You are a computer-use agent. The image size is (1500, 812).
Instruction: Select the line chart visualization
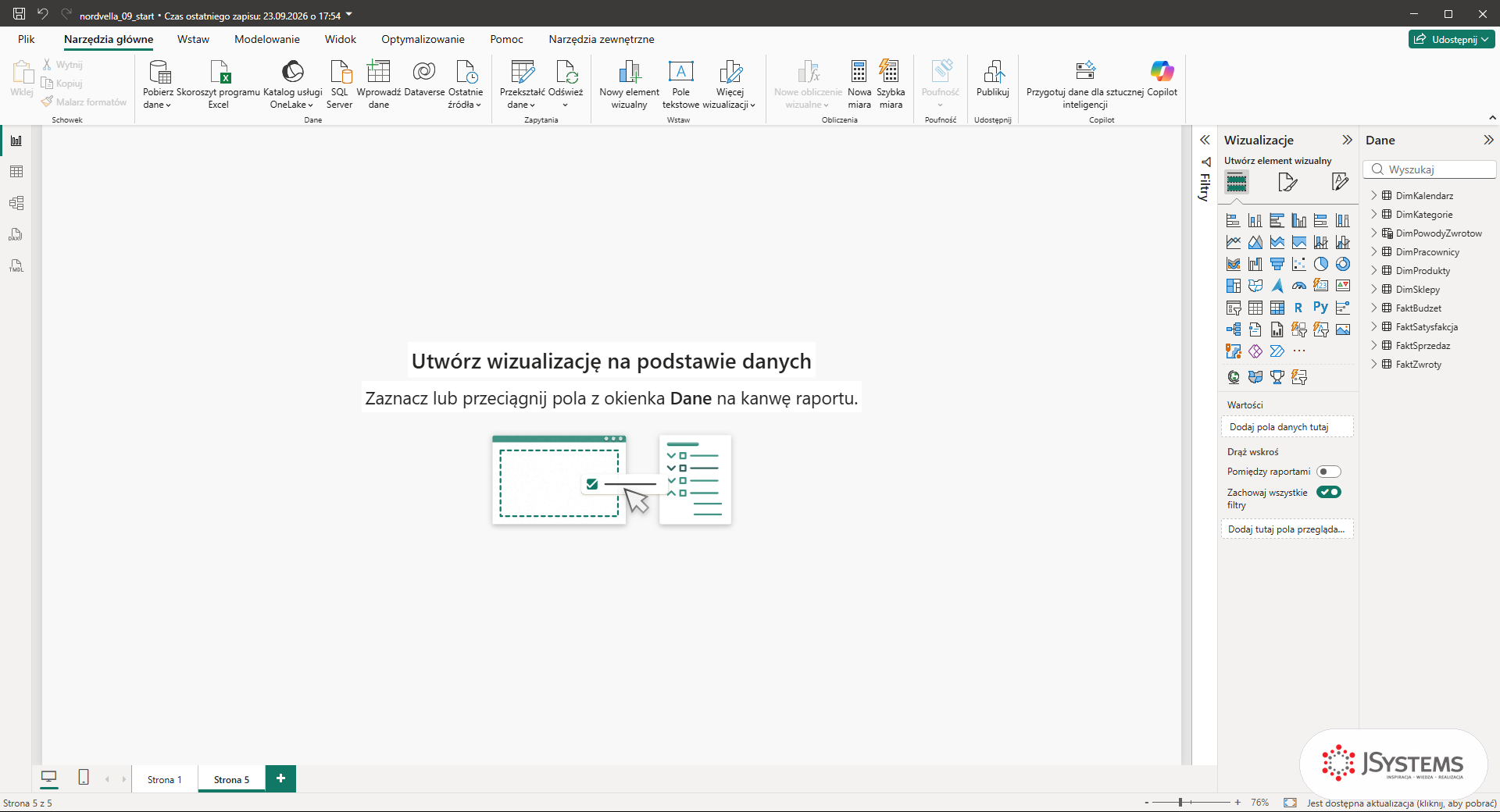1234,242
